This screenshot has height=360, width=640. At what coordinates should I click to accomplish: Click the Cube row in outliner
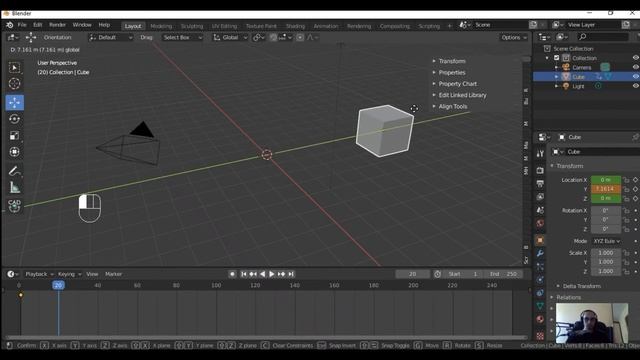point(586,77)
